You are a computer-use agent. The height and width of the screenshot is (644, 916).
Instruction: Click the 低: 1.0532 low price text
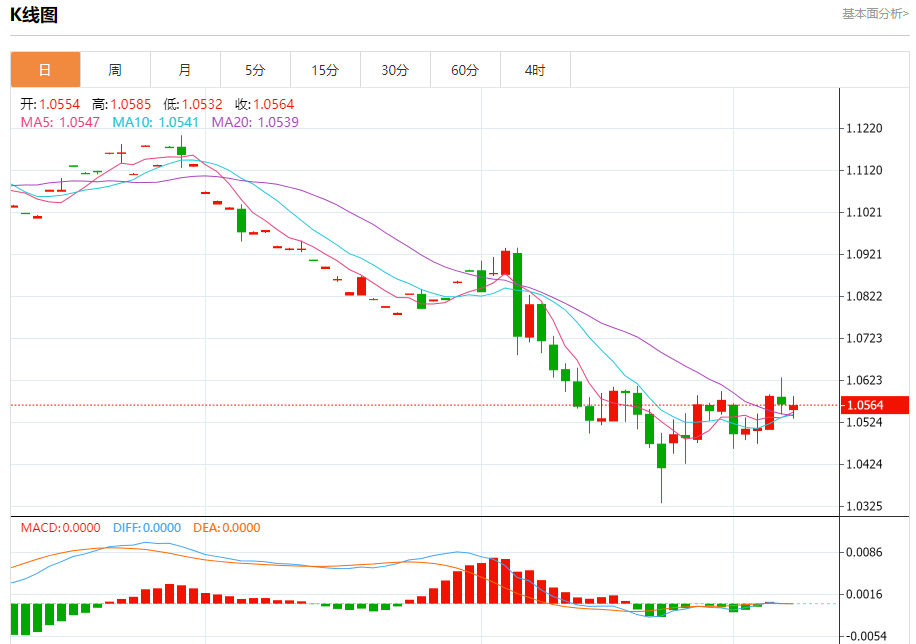[193, 105]
